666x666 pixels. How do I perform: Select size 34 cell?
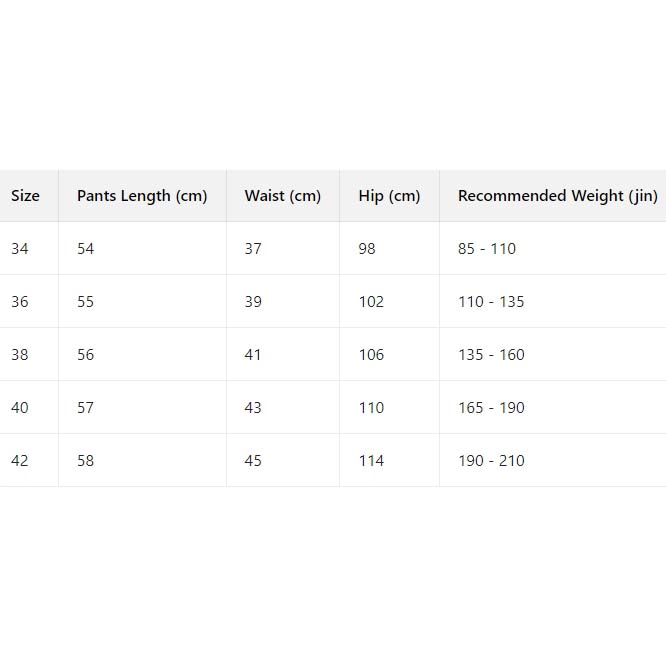click(20, 249)
